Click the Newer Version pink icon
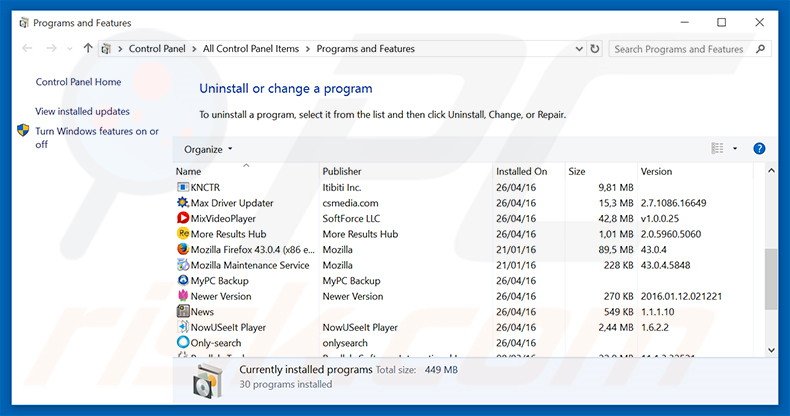Screen dimensions: 790x416 click(x=182, y=296)
